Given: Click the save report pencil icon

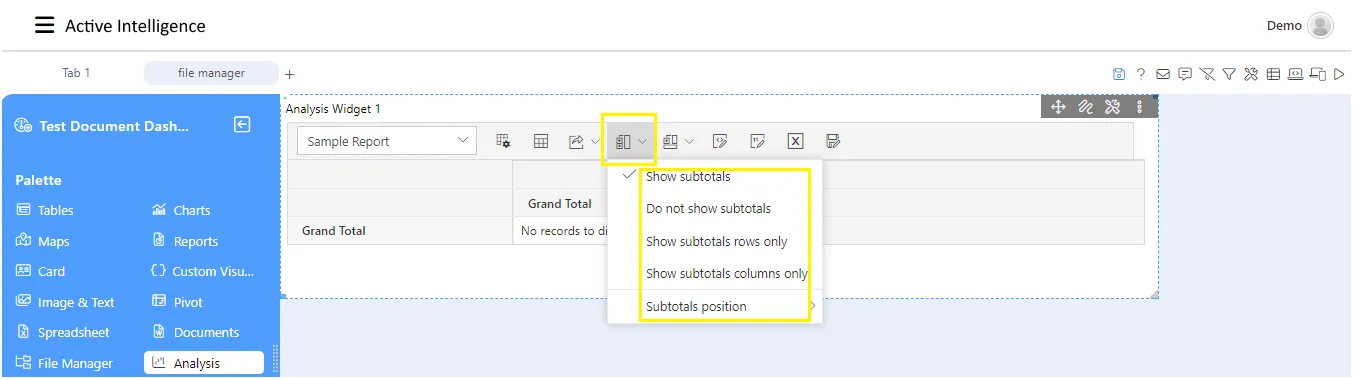Looking at the screenshot, I should coord(833,142).
